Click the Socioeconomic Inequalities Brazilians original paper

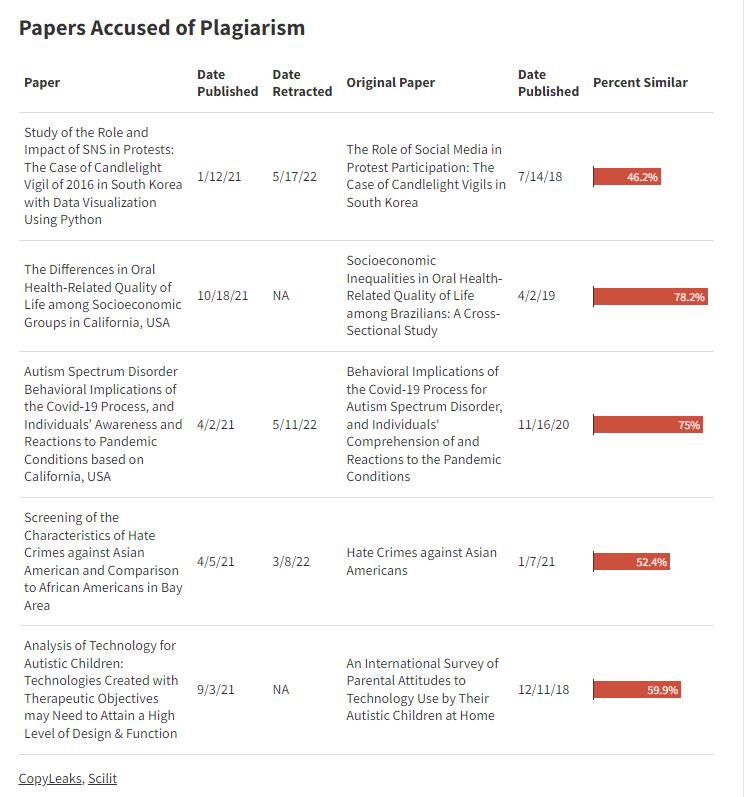pos(425,296)
